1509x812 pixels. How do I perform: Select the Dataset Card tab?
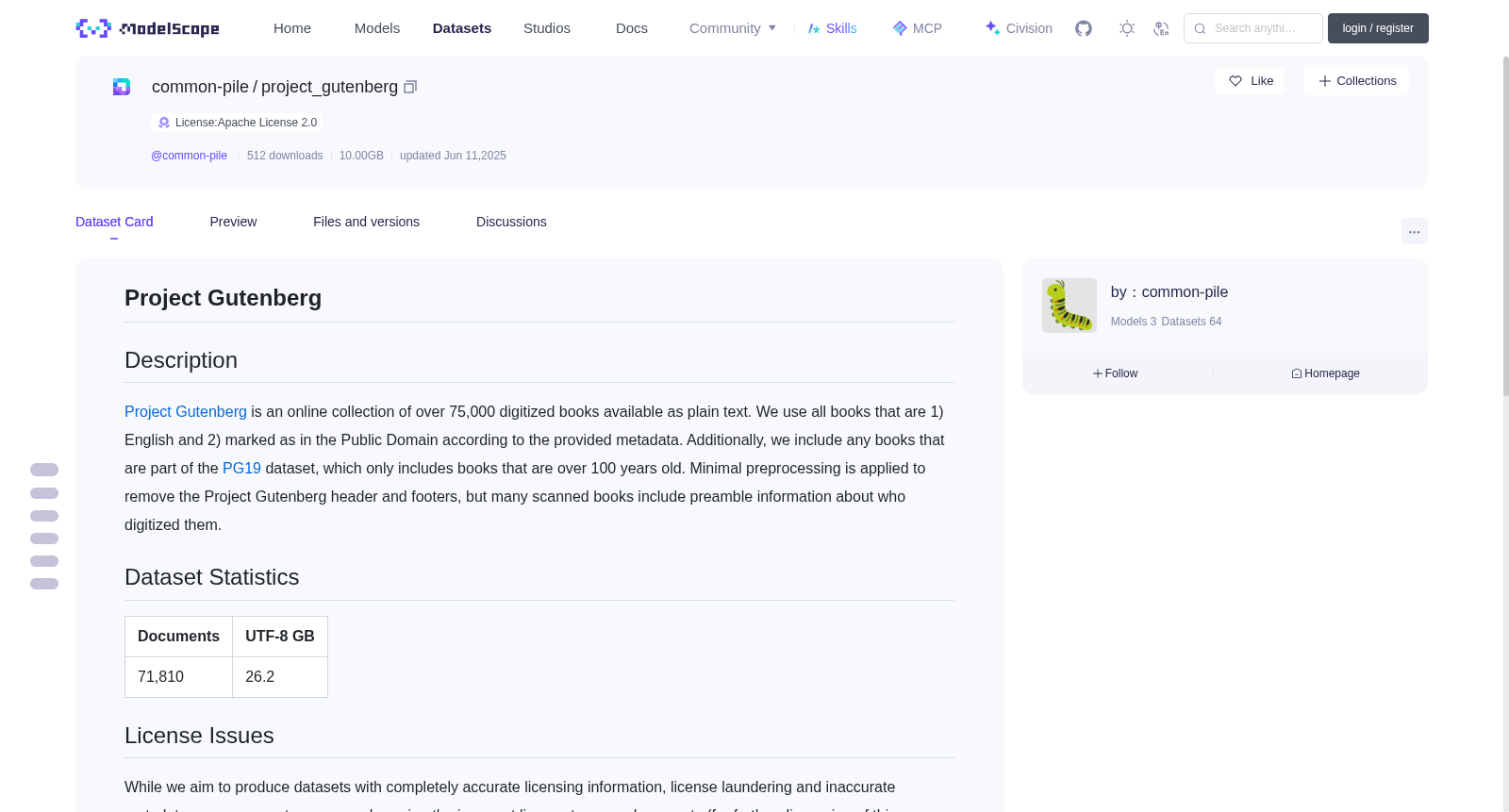[114, 222]
